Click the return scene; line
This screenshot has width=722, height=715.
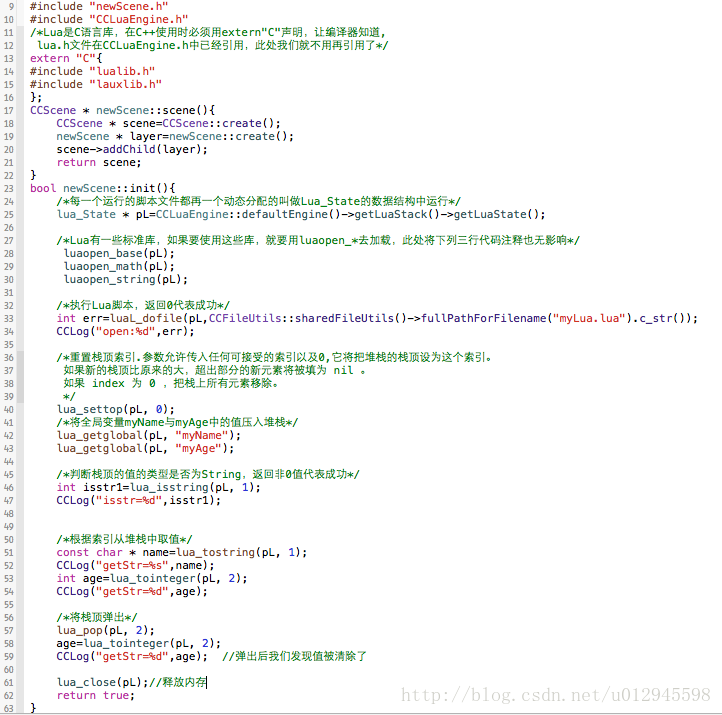pos(99,163)
